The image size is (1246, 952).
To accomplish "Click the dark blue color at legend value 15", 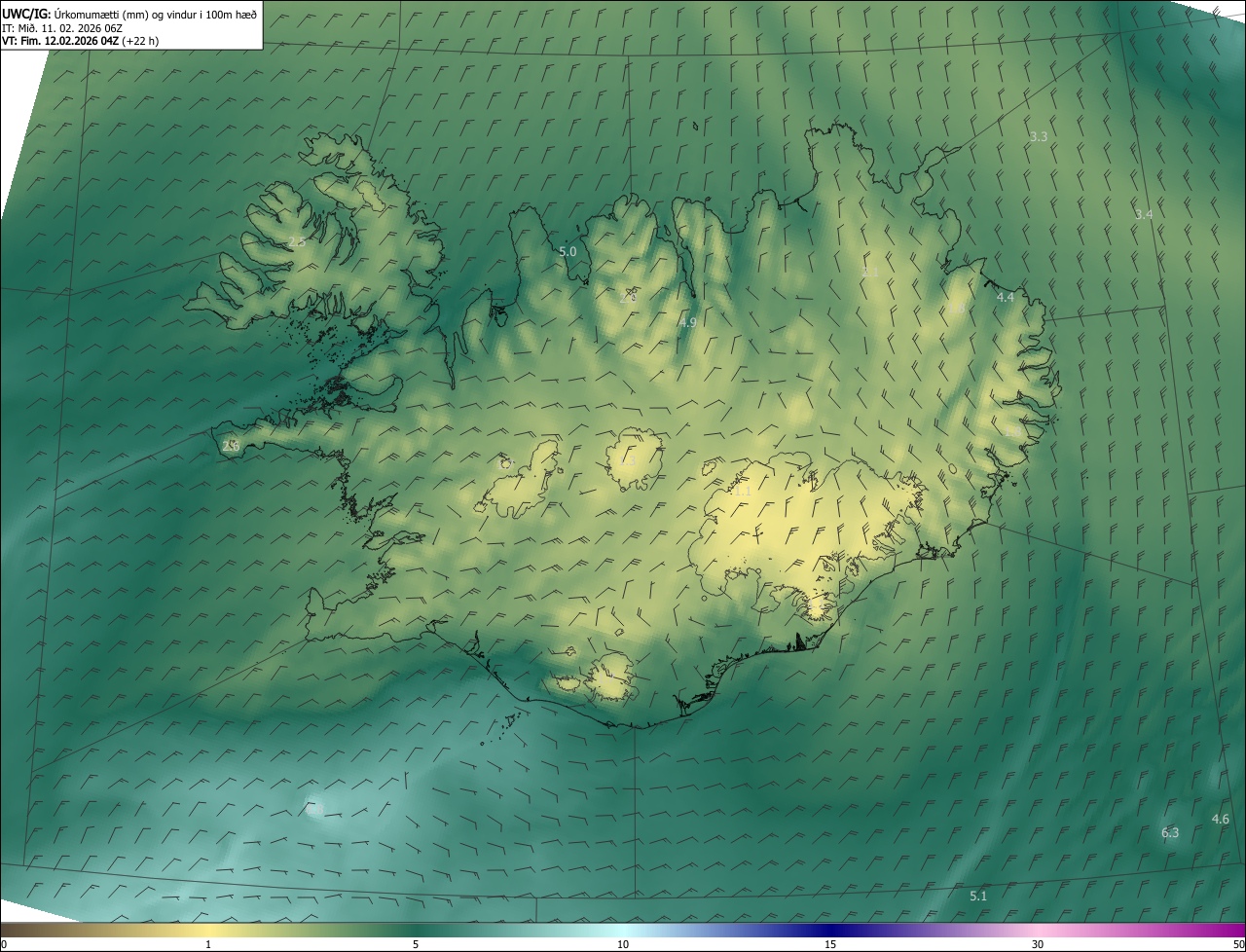I will click(x=830, y=930).
